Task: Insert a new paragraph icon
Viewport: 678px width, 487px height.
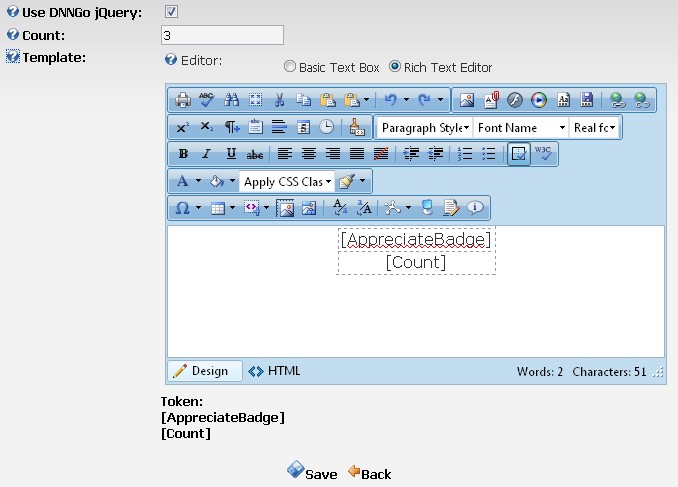Action: point(232,127)
